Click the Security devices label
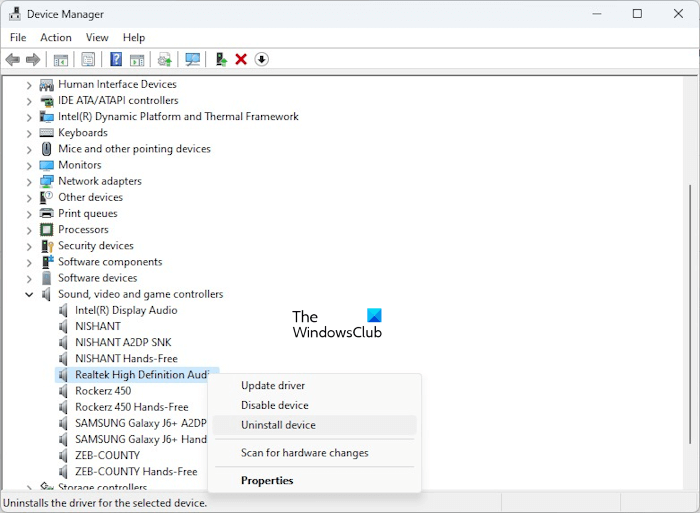 click(96, 246)
